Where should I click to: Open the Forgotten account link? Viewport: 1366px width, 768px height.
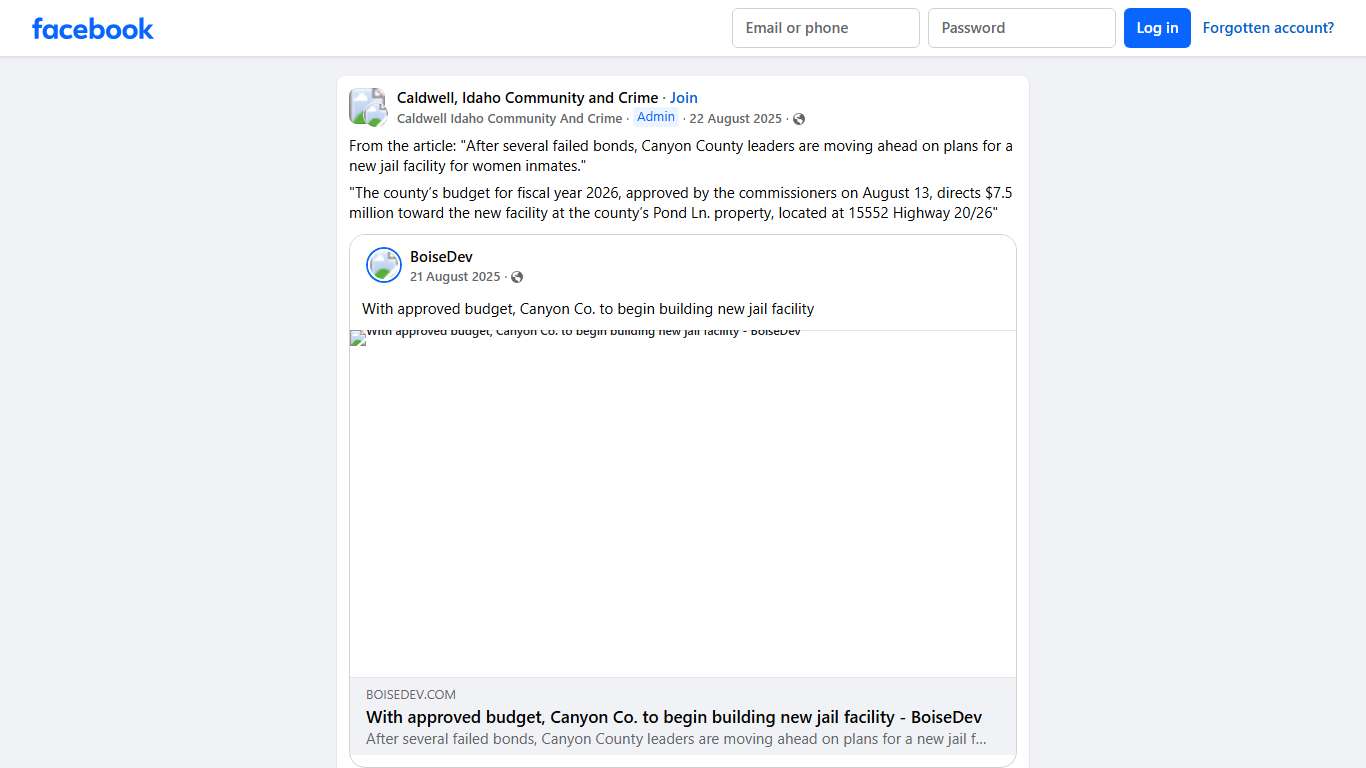[1267, 27]
